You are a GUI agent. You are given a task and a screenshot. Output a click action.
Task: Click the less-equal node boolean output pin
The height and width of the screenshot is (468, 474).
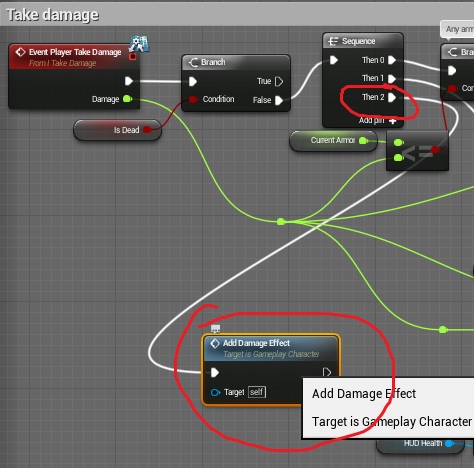pos(435,150)
